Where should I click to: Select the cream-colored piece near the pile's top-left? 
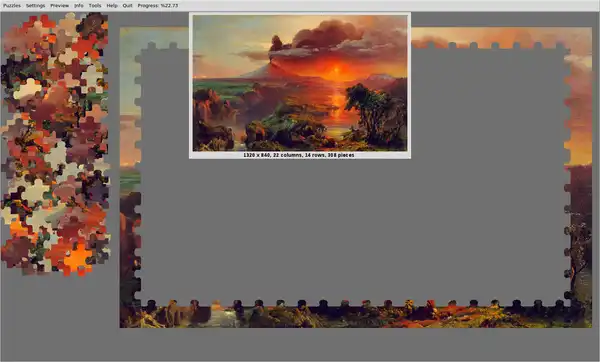click(x=28, y=89)
